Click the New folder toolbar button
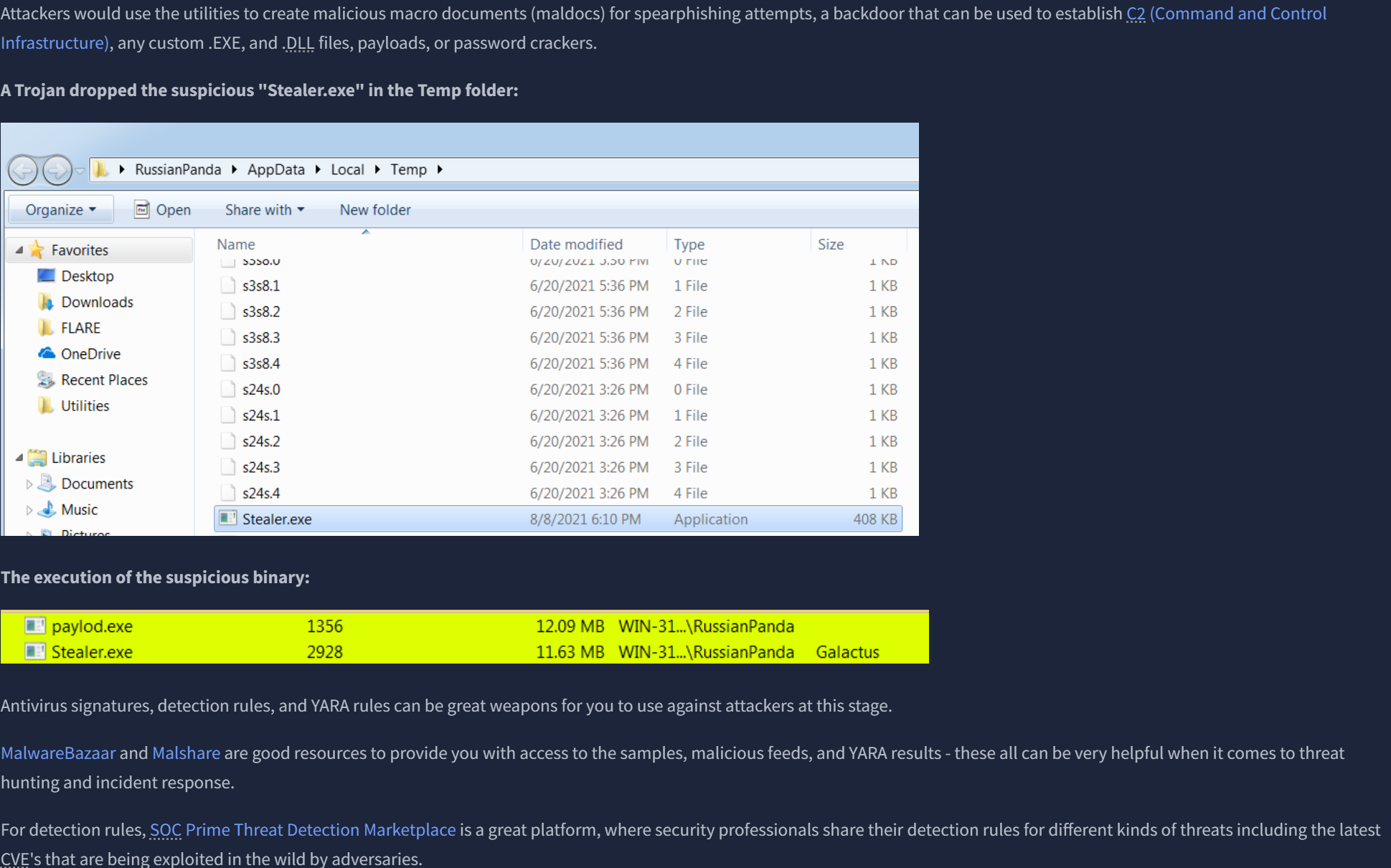 (x=375, y=209)
